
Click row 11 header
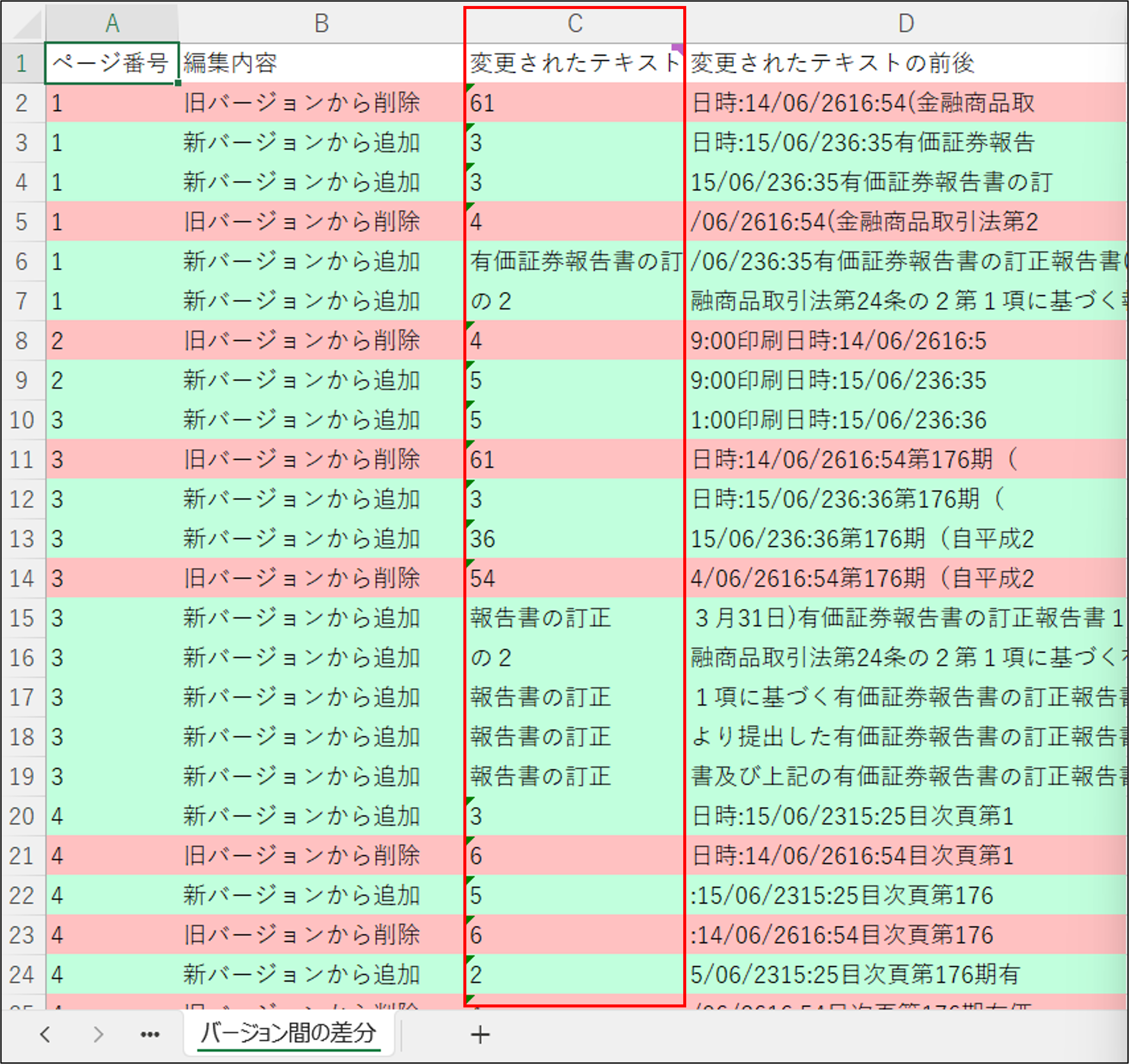21,459
